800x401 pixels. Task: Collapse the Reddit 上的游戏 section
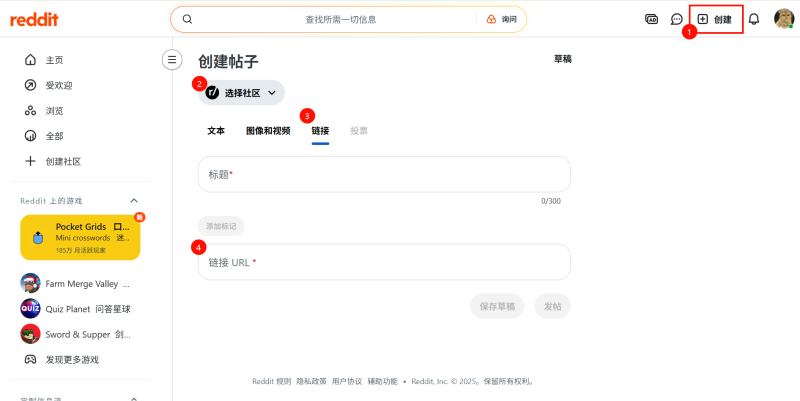[134, 200]
